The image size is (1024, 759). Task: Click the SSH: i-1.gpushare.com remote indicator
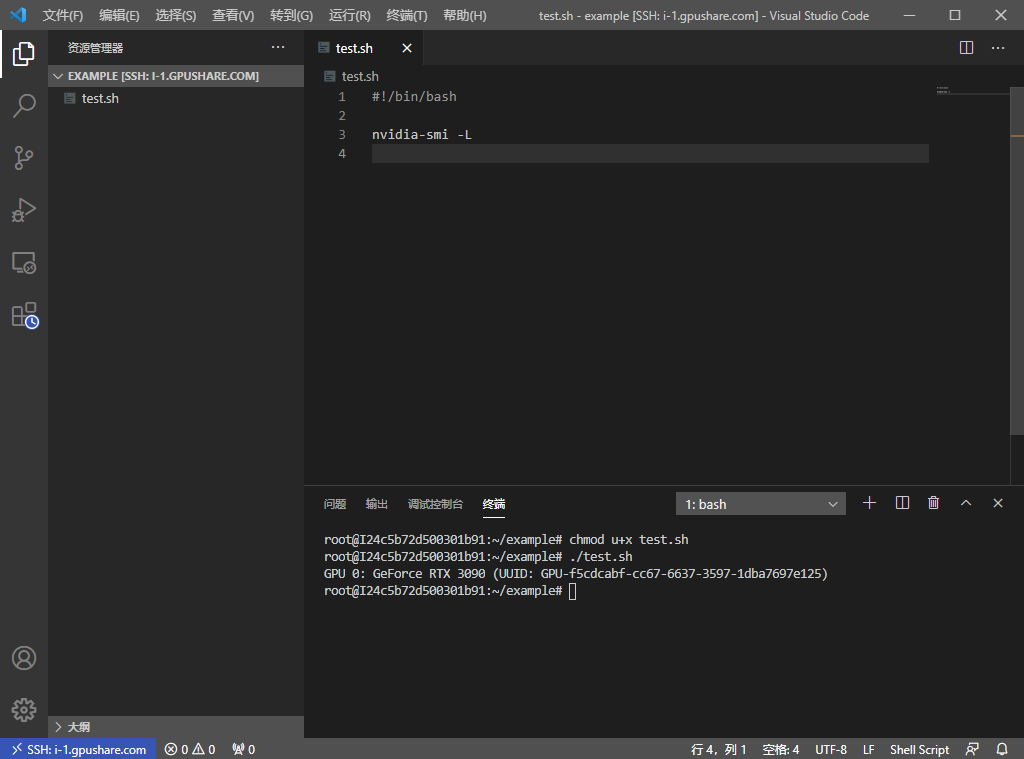click(78, 749)
